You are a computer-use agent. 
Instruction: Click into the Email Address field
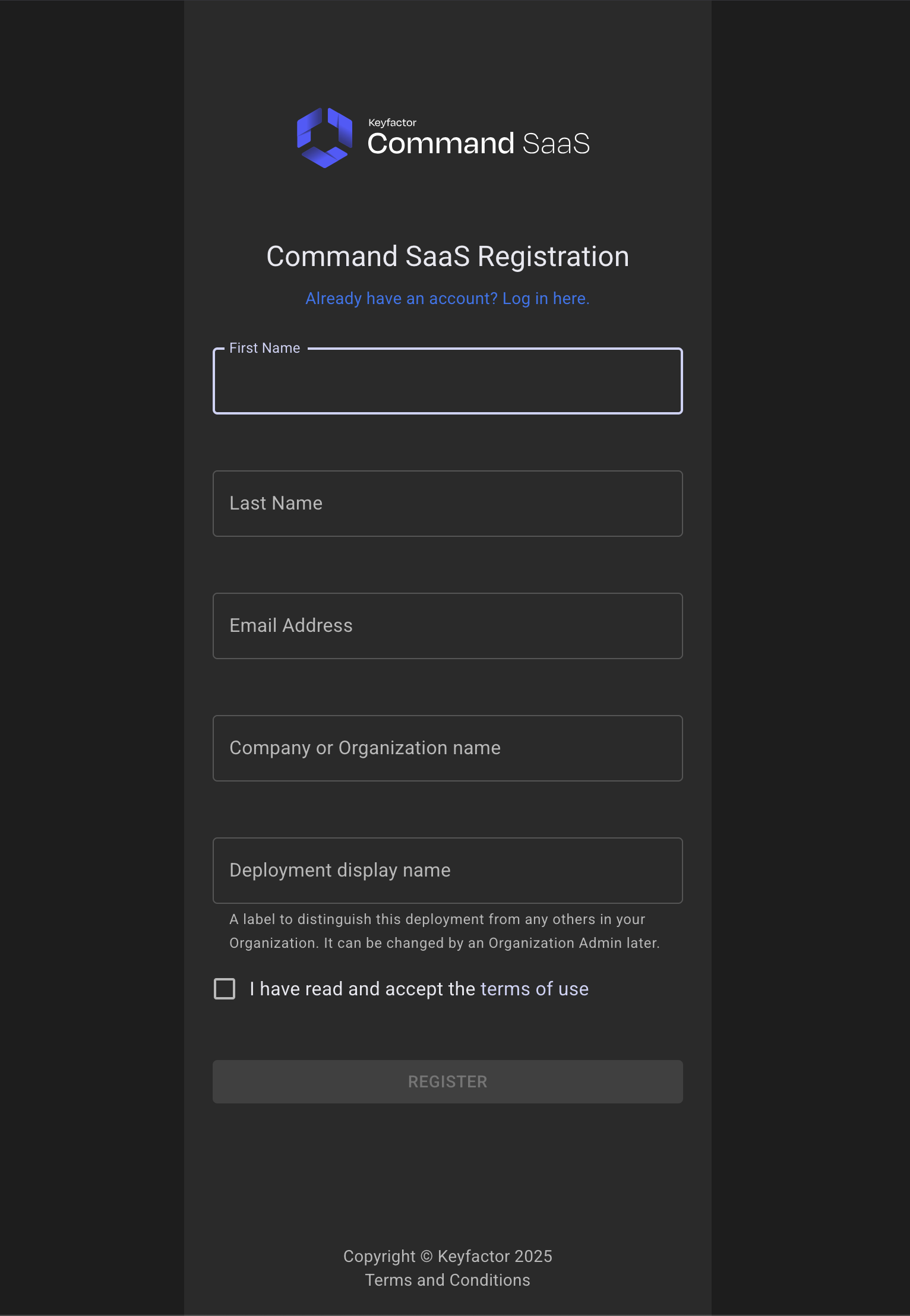(447, 626)
